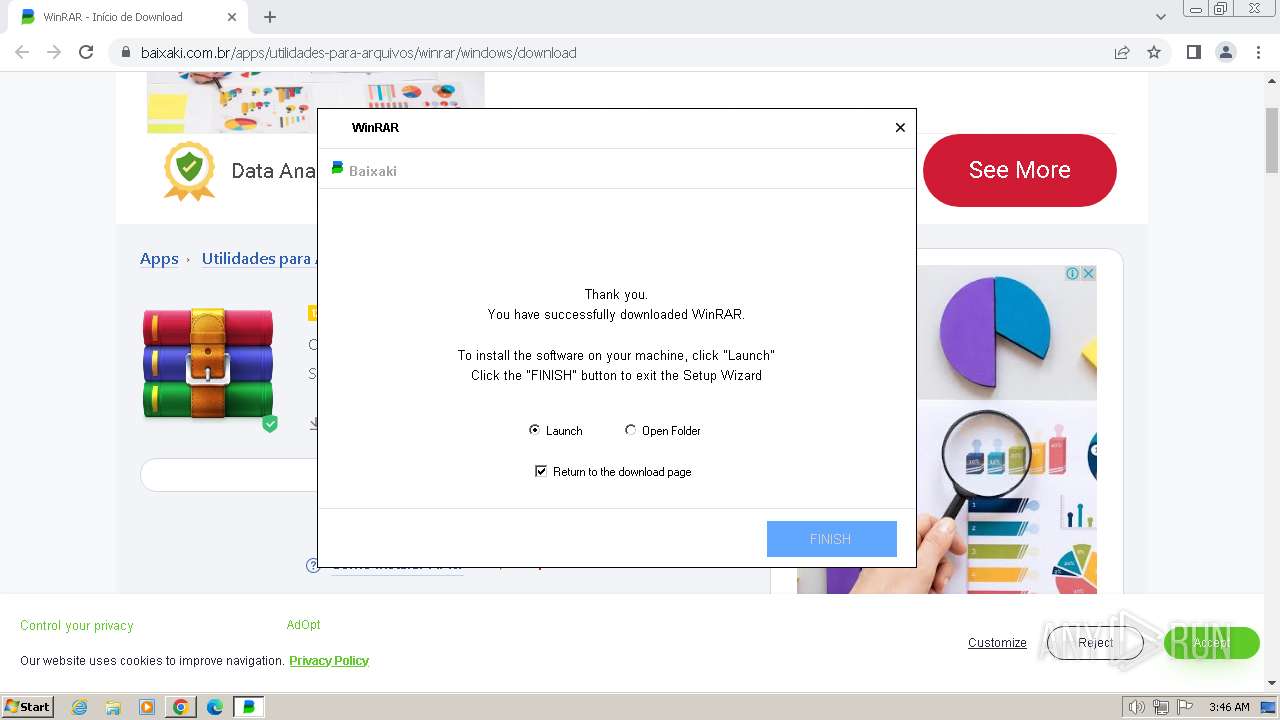Image resolution: width=1280 pixels, height=720 pixels.
Task: Switch to Chrome in the taskbar
Action: pos(181,707)
